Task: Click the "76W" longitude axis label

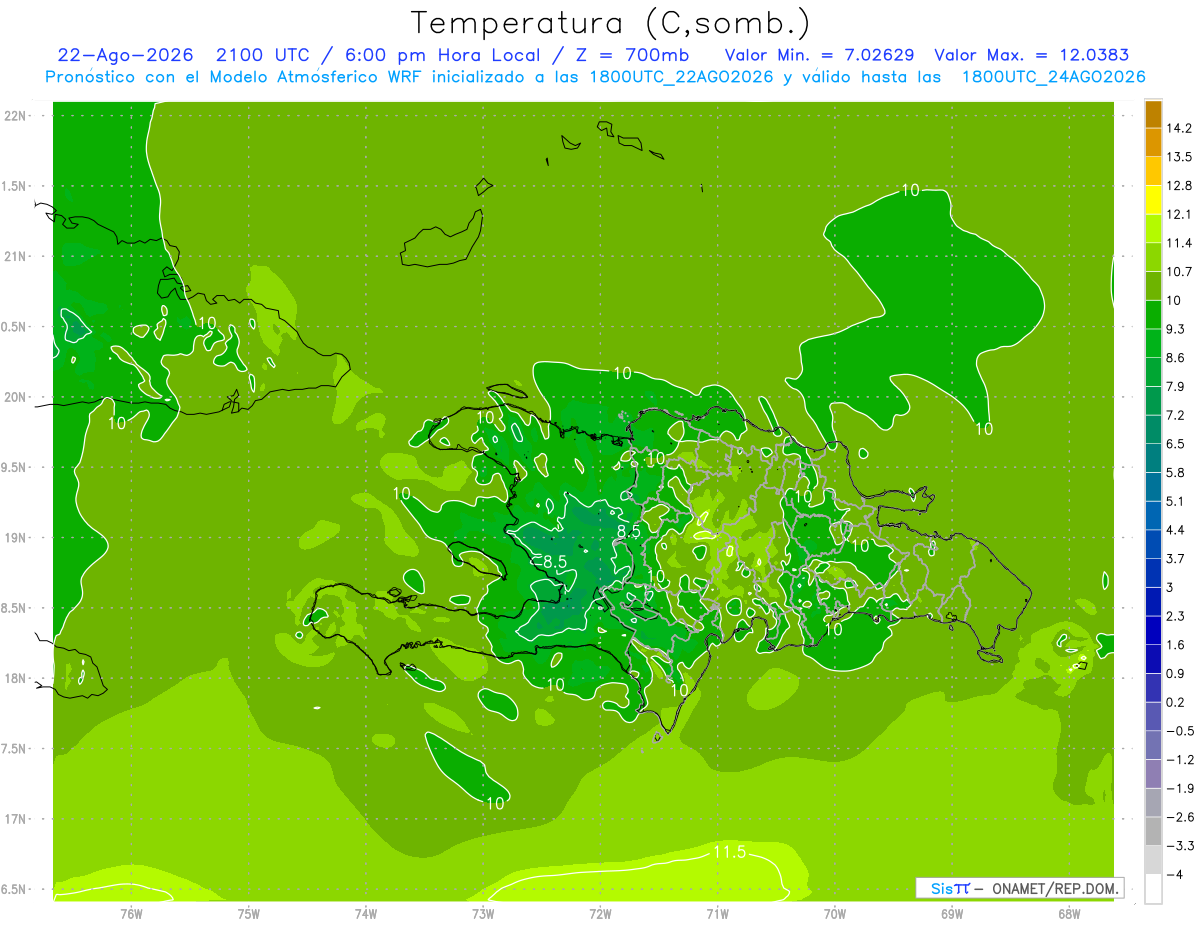Action: 132,913
